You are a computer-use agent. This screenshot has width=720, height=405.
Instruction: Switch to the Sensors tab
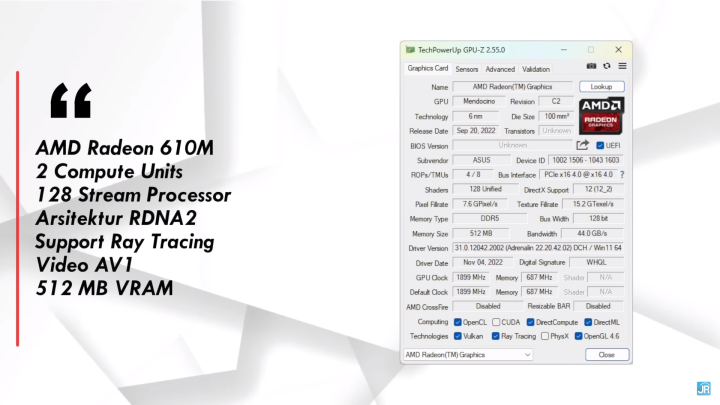467,69
